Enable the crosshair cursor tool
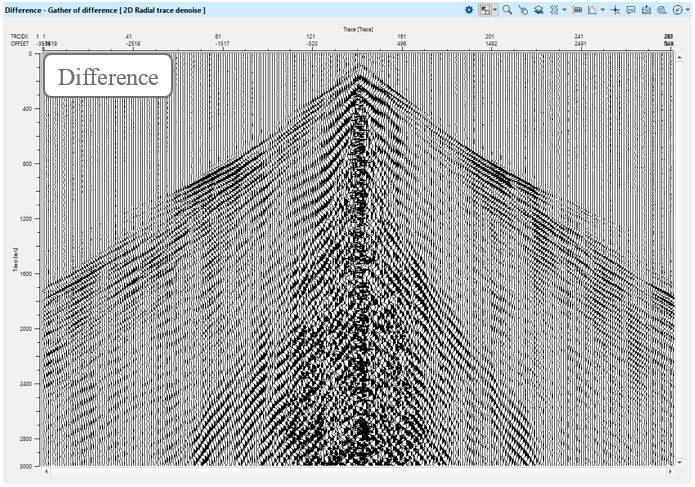The image size is (695, 487). pyautogui.click(x=615, y=9)
